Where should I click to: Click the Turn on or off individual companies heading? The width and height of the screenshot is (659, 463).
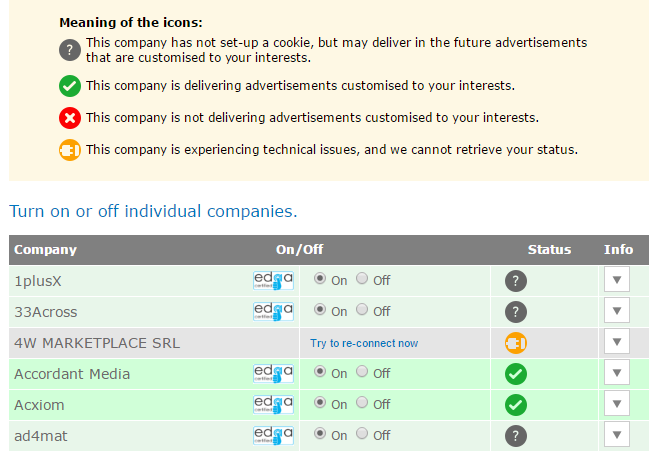(x=153, y=211)
